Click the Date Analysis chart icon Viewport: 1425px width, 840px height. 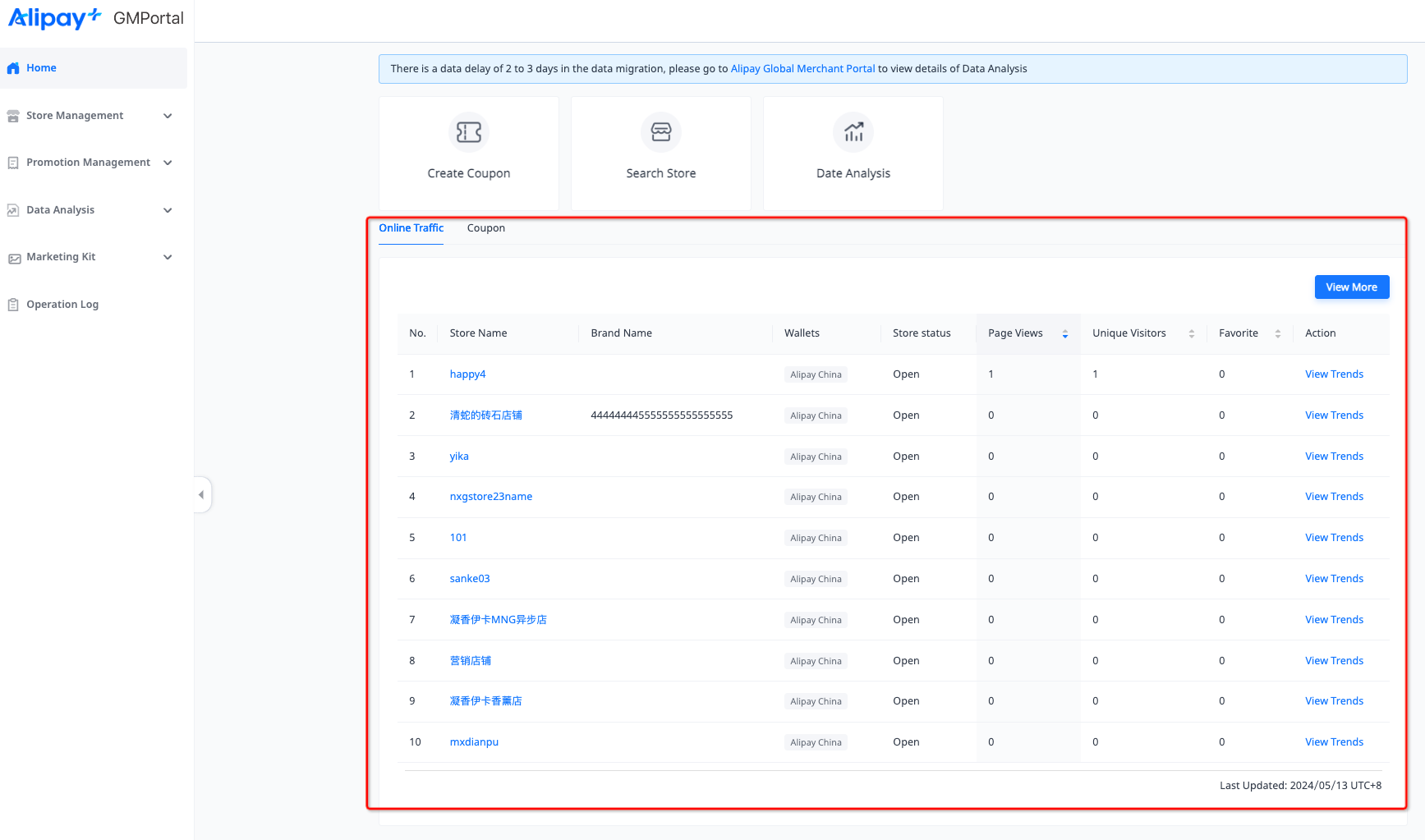click(853, 132)
